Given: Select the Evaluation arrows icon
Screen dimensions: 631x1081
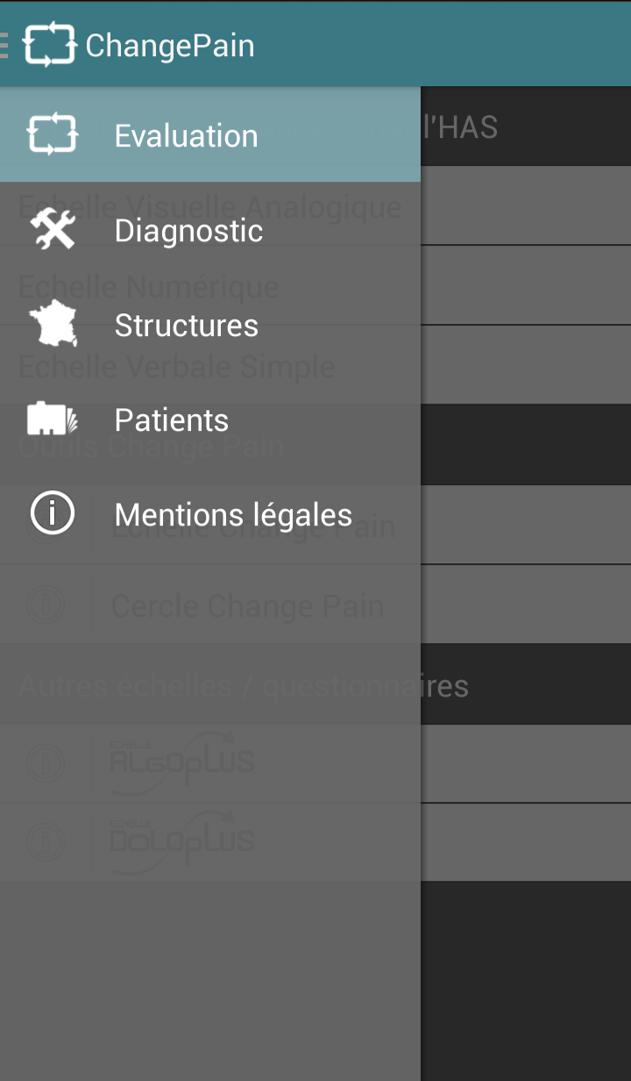Looking at the screenshot, I should click(x=53, y=135).
